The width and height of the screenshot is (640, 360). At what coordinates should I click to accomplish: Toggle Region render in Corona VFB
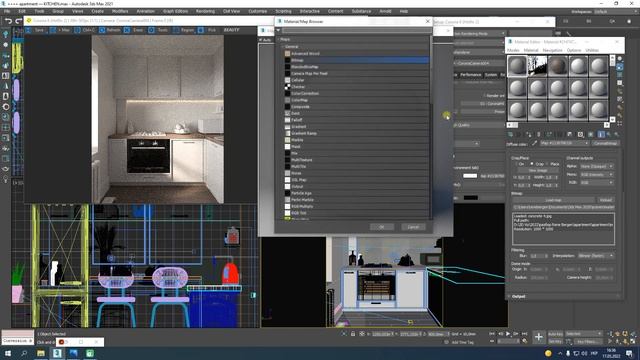click(x=184, y=30)
